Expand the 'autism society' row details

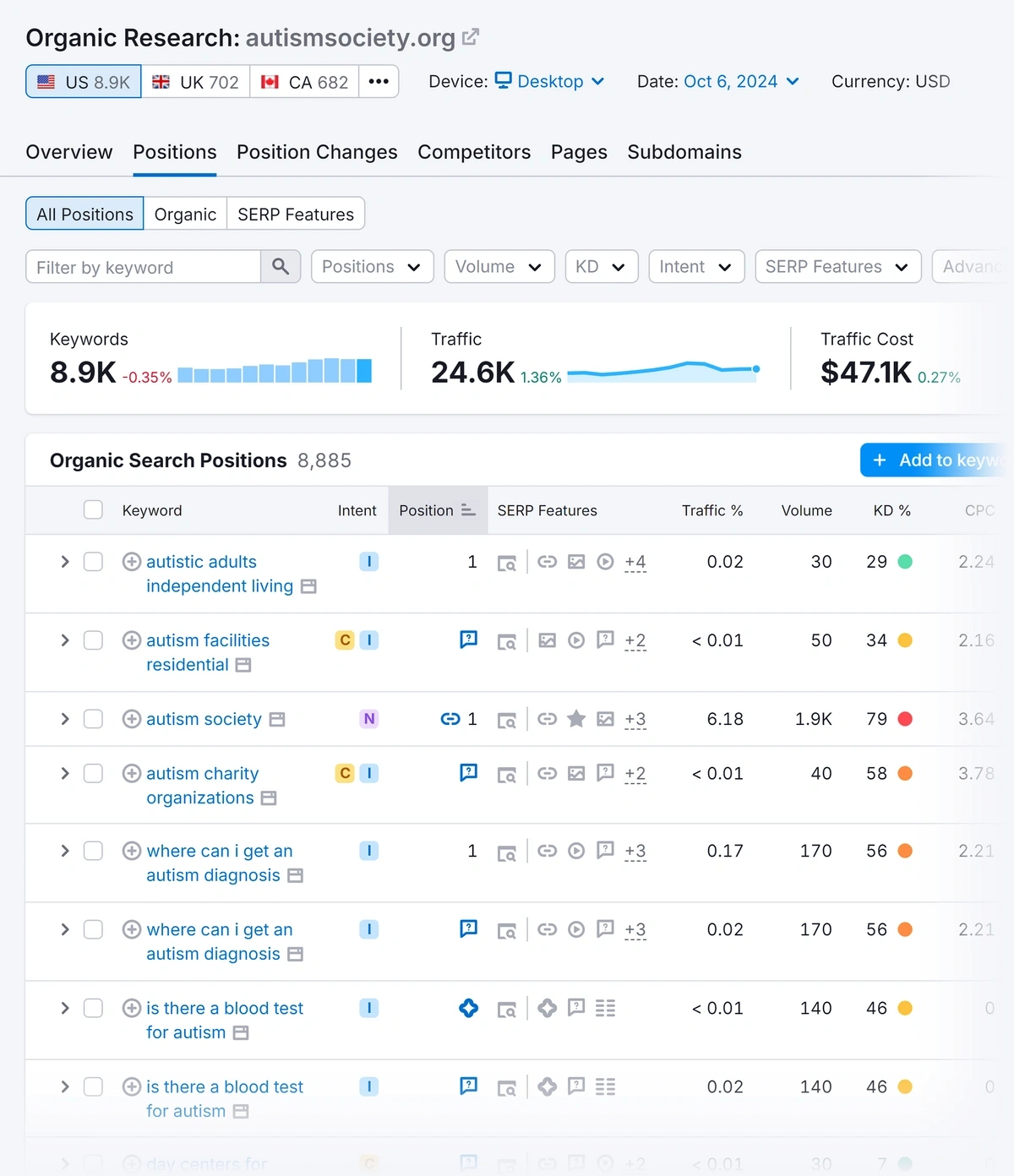point(65,719)
